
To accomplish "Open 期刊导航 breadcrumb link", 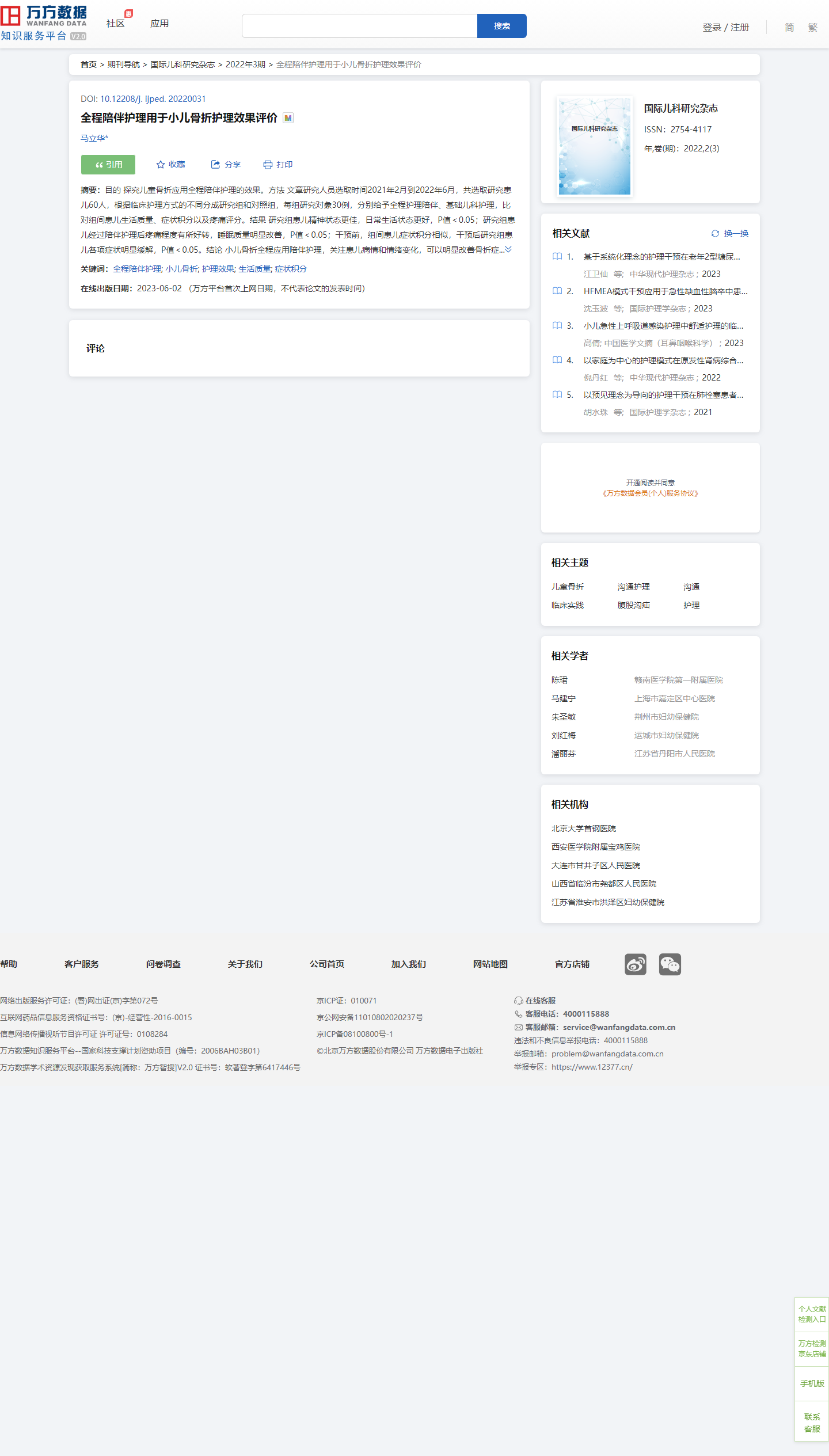I will 124,64.
